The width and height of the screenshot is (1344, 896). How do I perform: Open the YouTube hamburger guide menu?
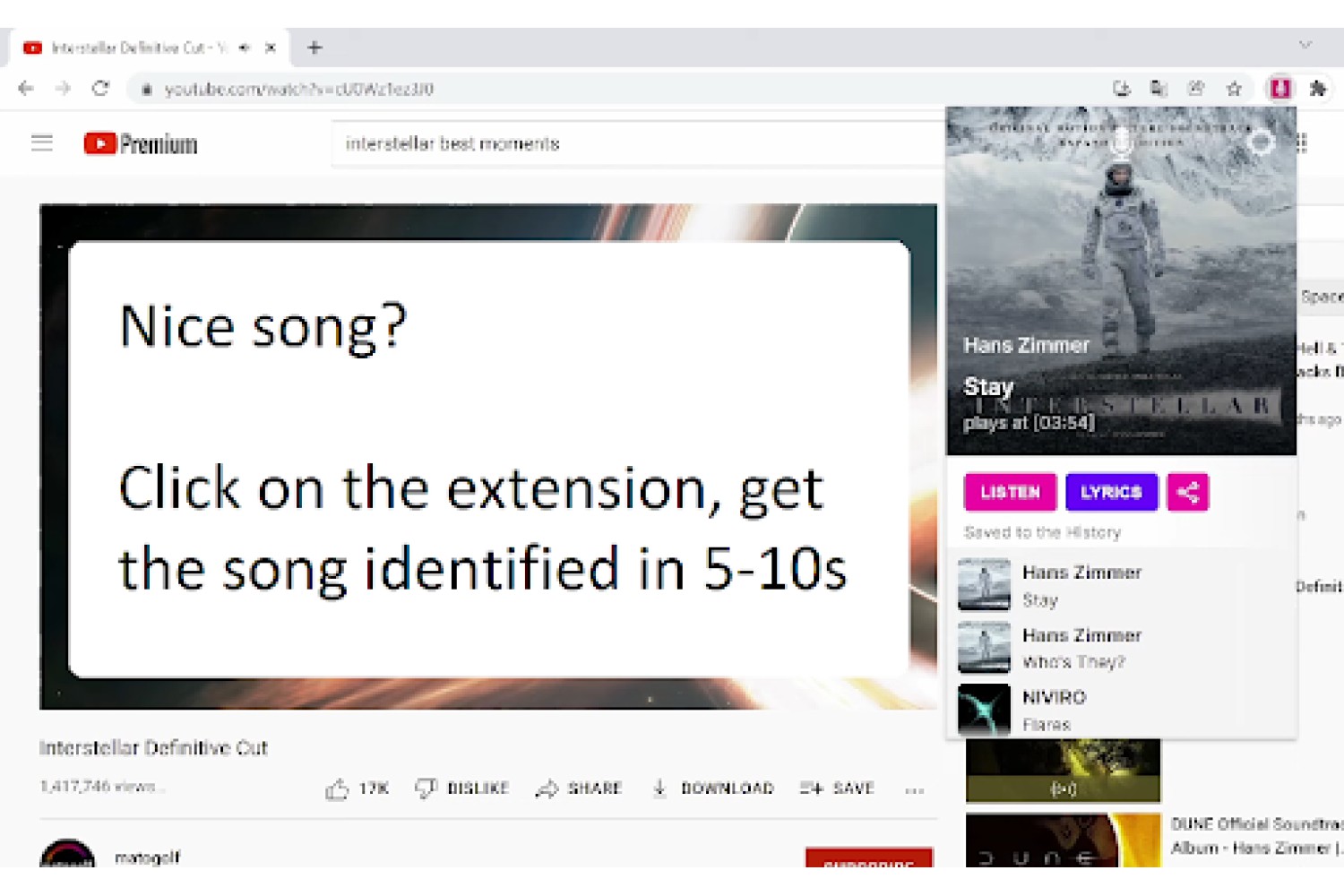coord(42,143)
